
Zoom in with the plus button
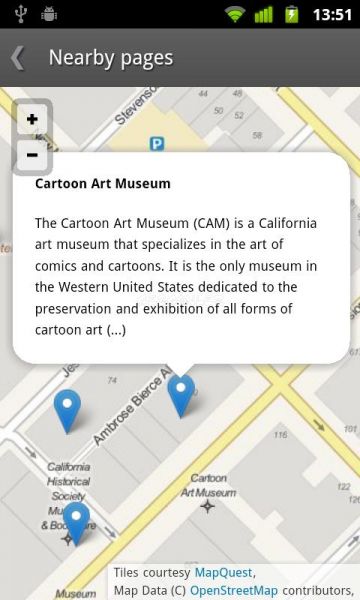pos(32,119)
